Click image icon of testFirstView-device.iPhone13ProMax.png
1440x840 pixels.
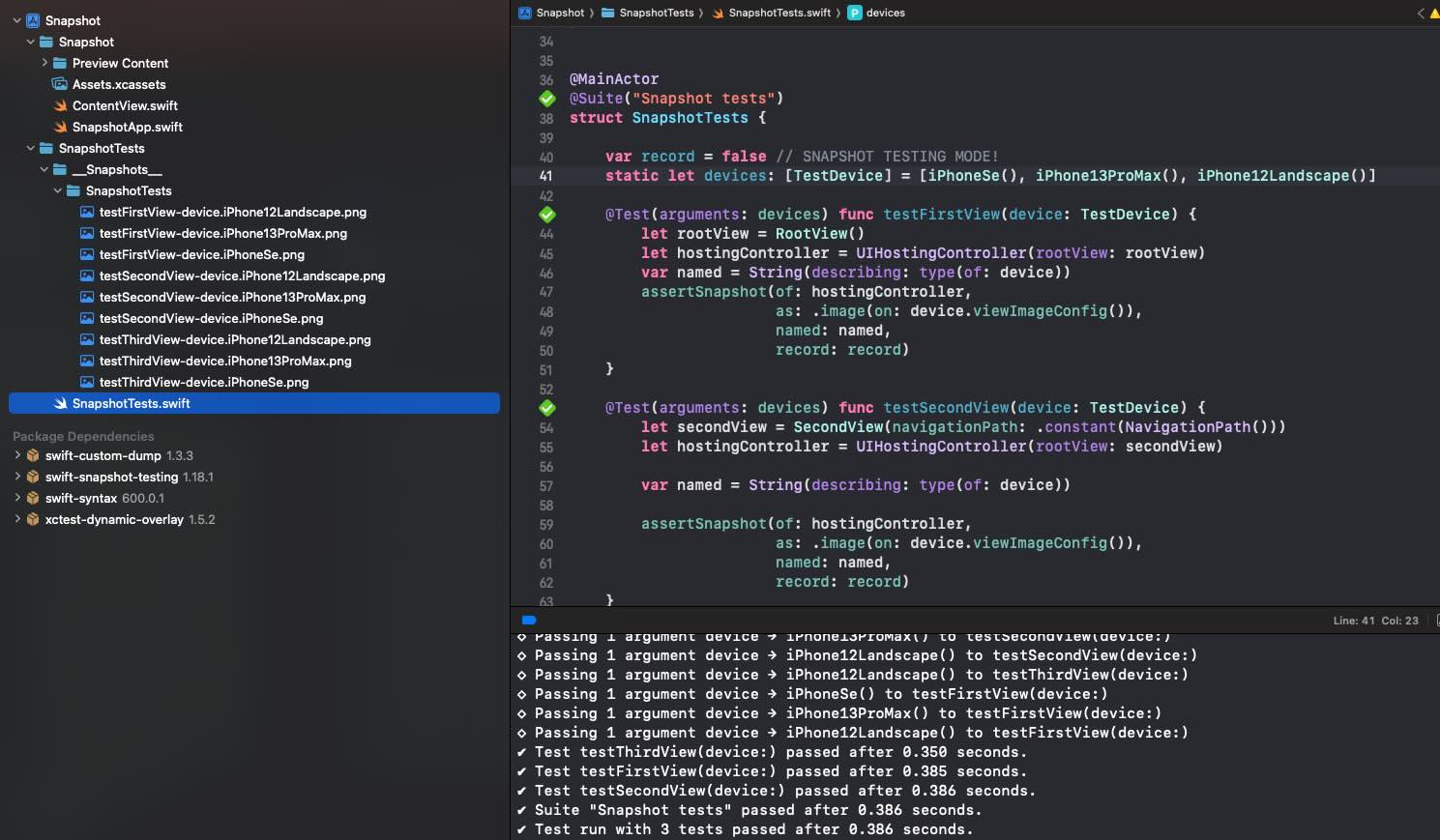pos(87,233)
